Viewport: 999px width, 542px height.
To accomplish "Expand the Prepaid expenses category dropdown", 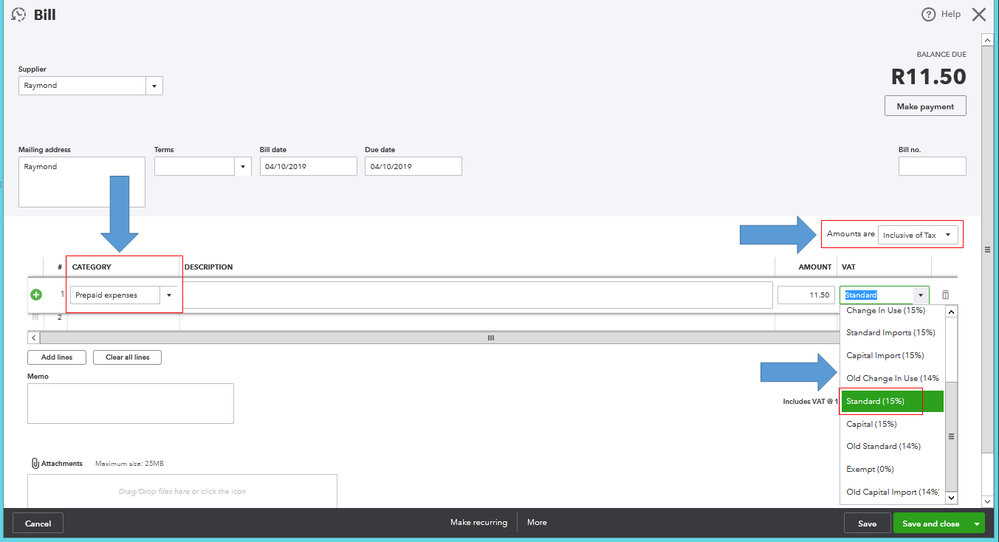I will (169, 295).
